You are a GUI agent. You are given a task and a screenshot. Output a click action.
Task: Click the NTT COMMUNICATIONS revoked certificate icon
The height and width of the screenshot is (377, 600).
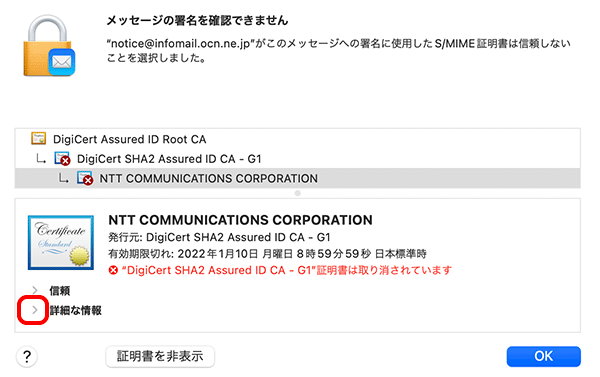pos(85,178)
